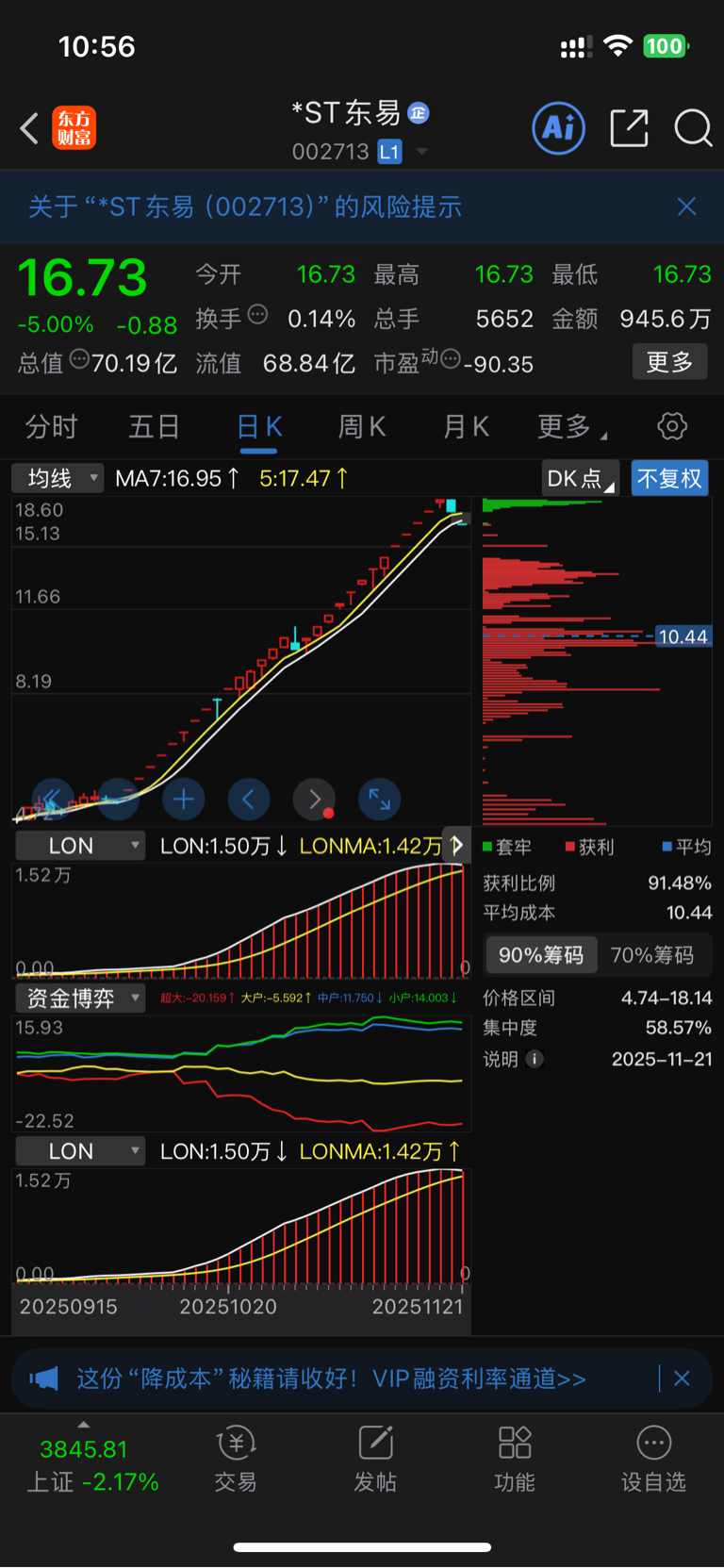The height and width of the screenshot is (1568, 724).
Task: Expand the stock switcher arrow under the title
Action: 421,152
